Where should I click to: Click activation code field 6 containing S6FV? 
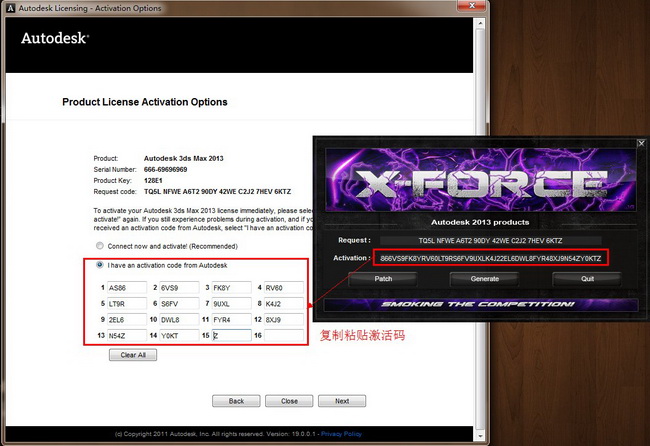179,303
